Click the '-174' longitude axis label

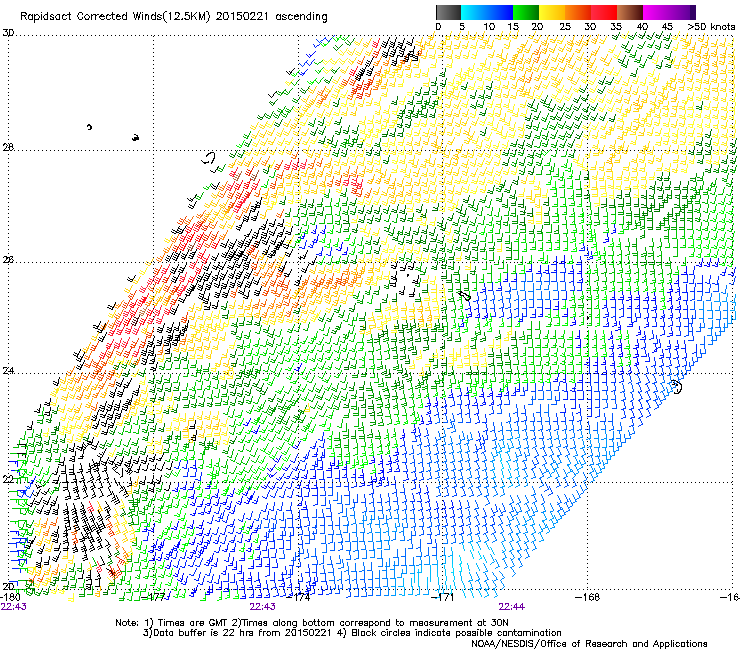(299, 597)
